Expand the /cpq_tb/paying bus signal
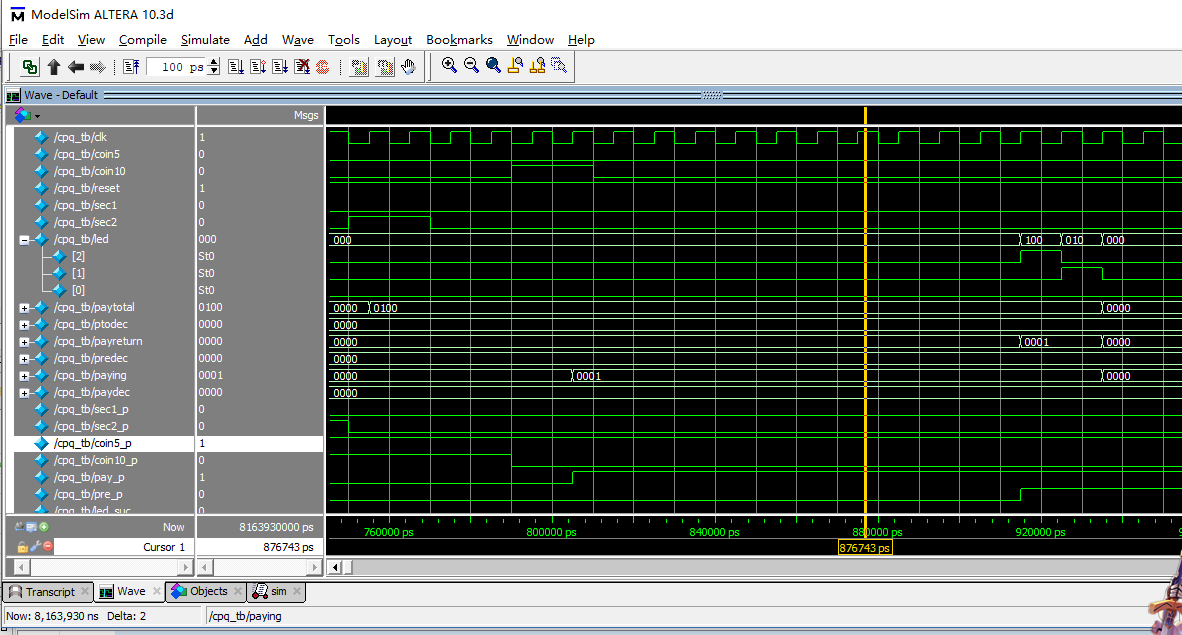 point(24,376)
